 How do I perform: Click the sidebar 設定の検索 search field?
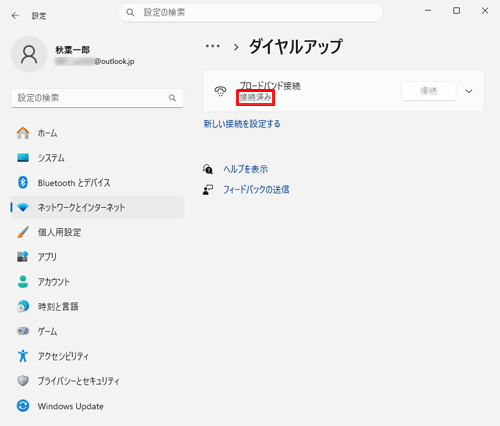tap(97, 98)
